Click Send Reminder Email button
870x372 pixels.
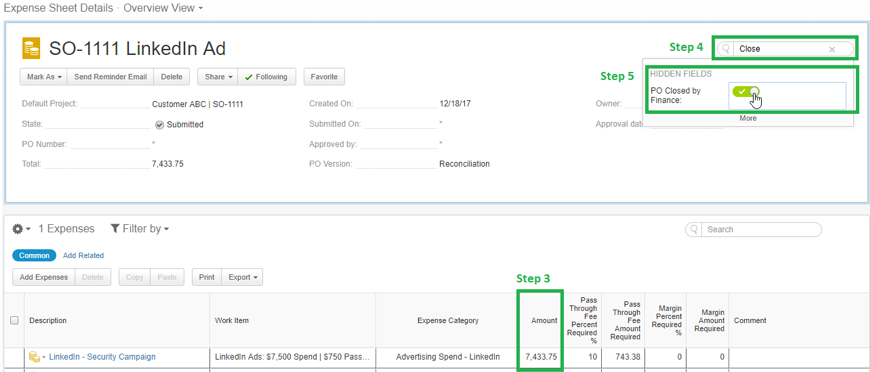(110, 77)
